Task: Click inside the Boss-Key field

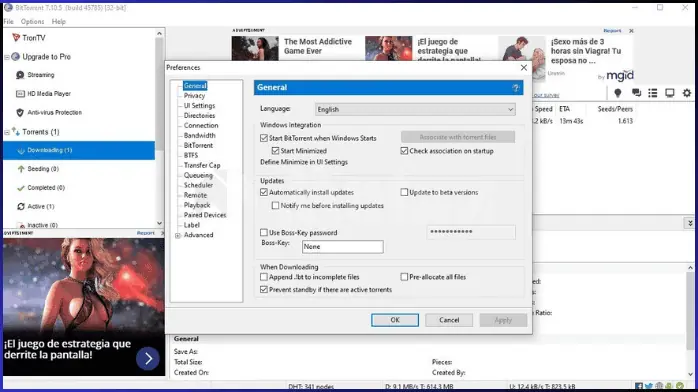Action: (343, 247)
